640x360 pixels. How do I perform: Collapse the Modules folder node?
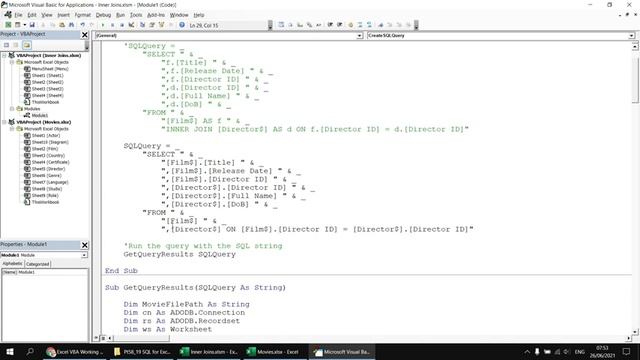coord(12,109)
